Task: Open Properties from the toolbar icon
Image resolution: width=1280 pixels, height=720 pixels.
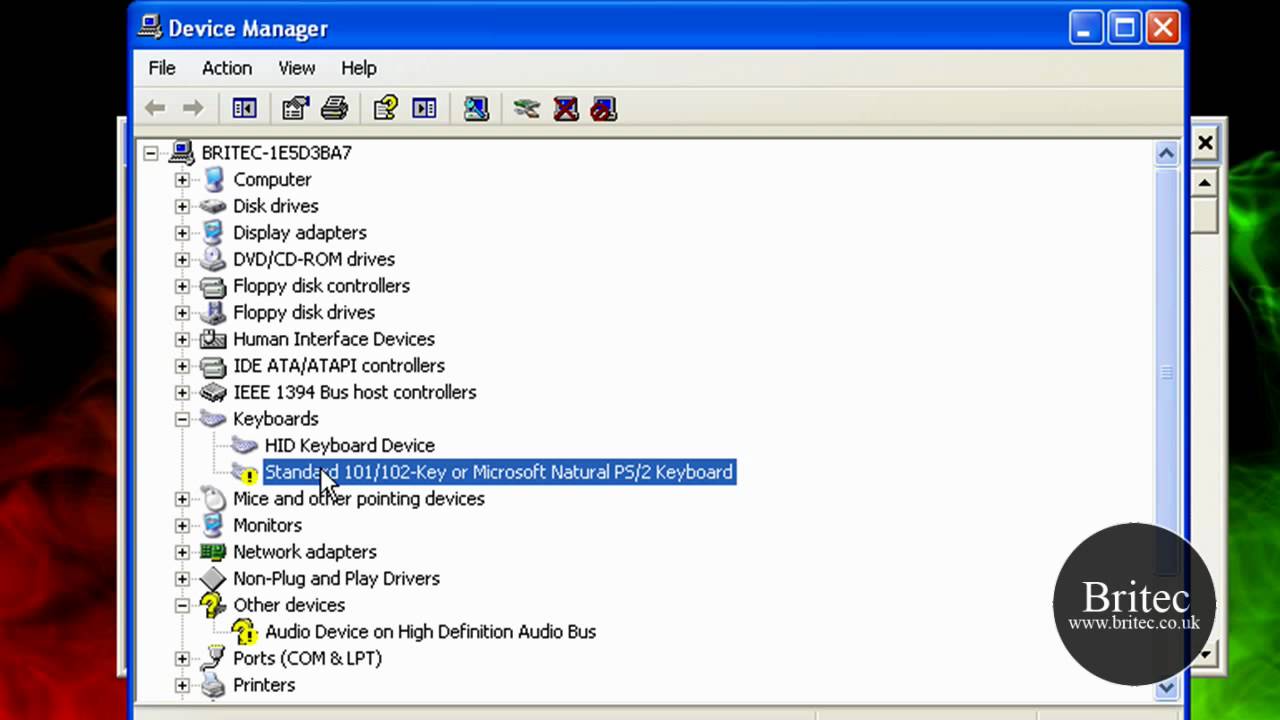Action: [x=295, y=108]
